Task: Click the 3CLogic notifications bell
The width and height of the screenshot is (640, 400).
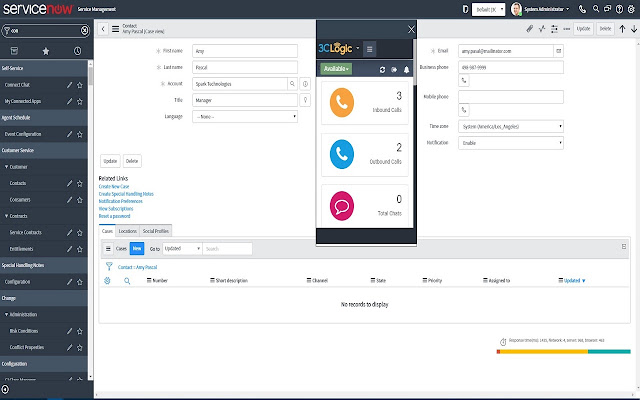Action: 407,69
